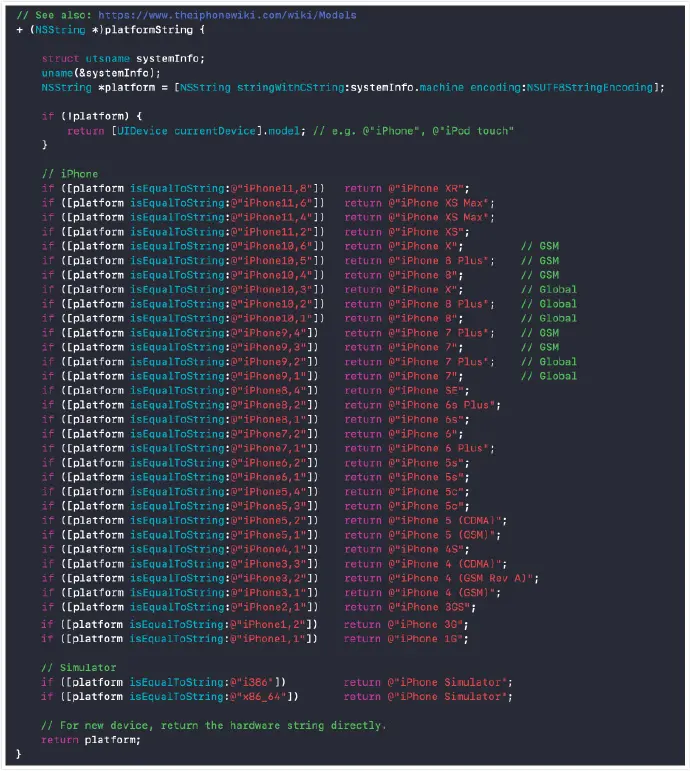Viewport: 690px width, 771px height.
Task: Click the @"iPhone 4S" return value
Action: pos(426,550)
